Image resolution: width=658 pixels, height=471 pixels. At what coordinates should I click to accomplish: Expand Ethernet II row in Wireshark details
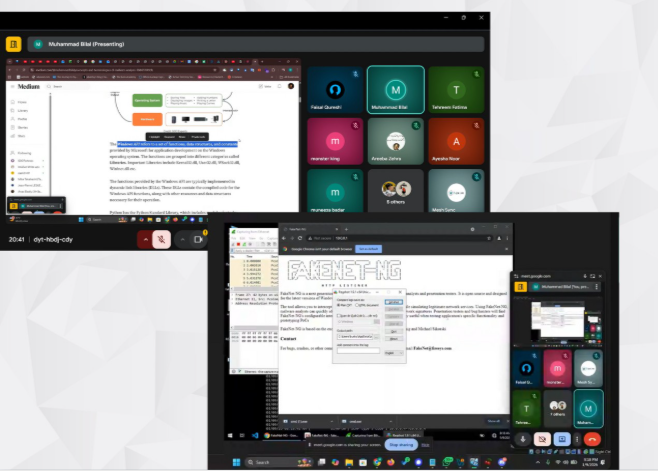click(x=232, y=299)
